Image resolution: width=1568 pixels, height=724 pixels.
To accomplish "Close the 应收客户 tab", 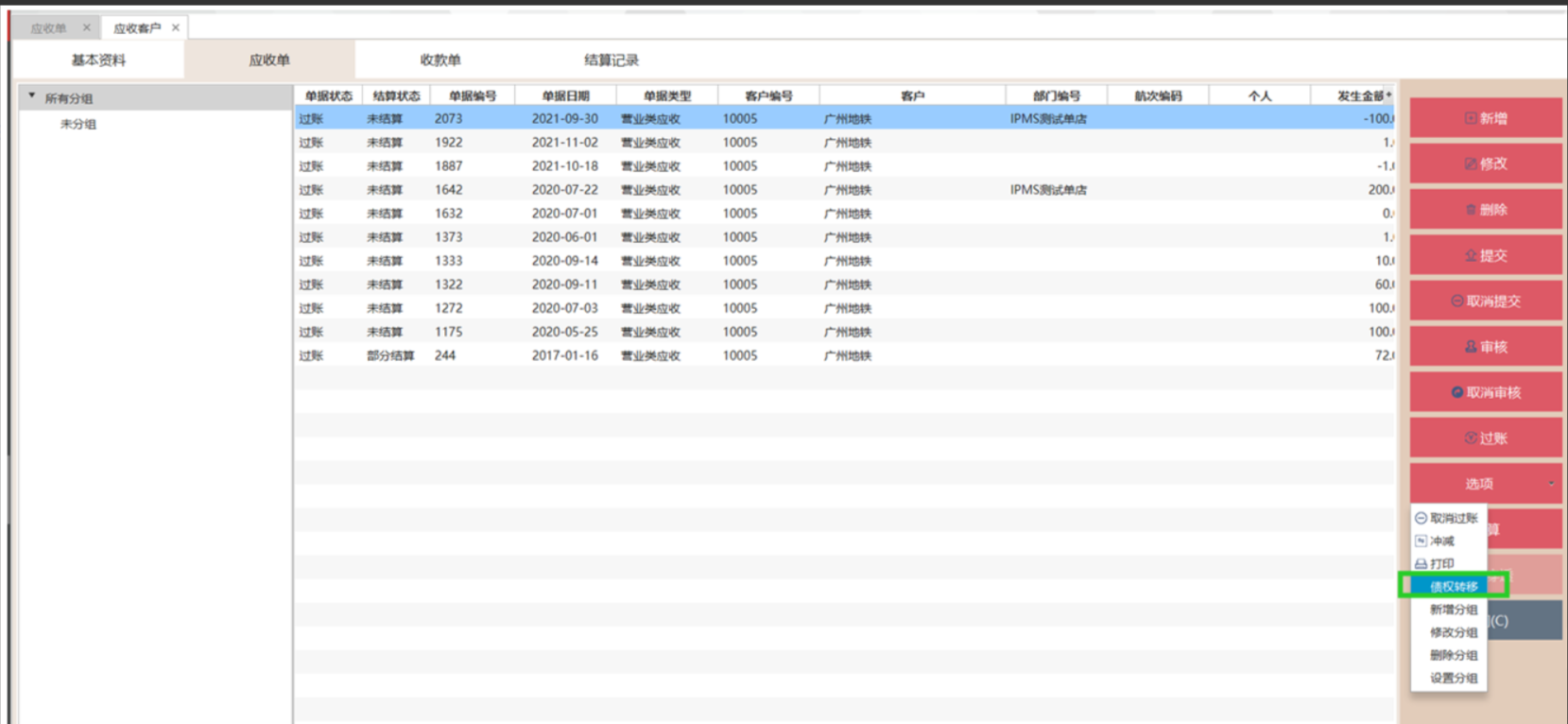I will [x=176, y=27].
